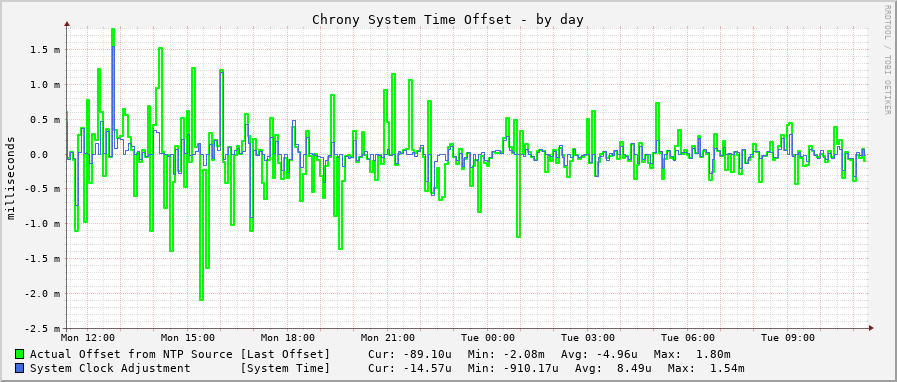Click the chart title "Chrony System Time Offset - by day"

[448, 19]
